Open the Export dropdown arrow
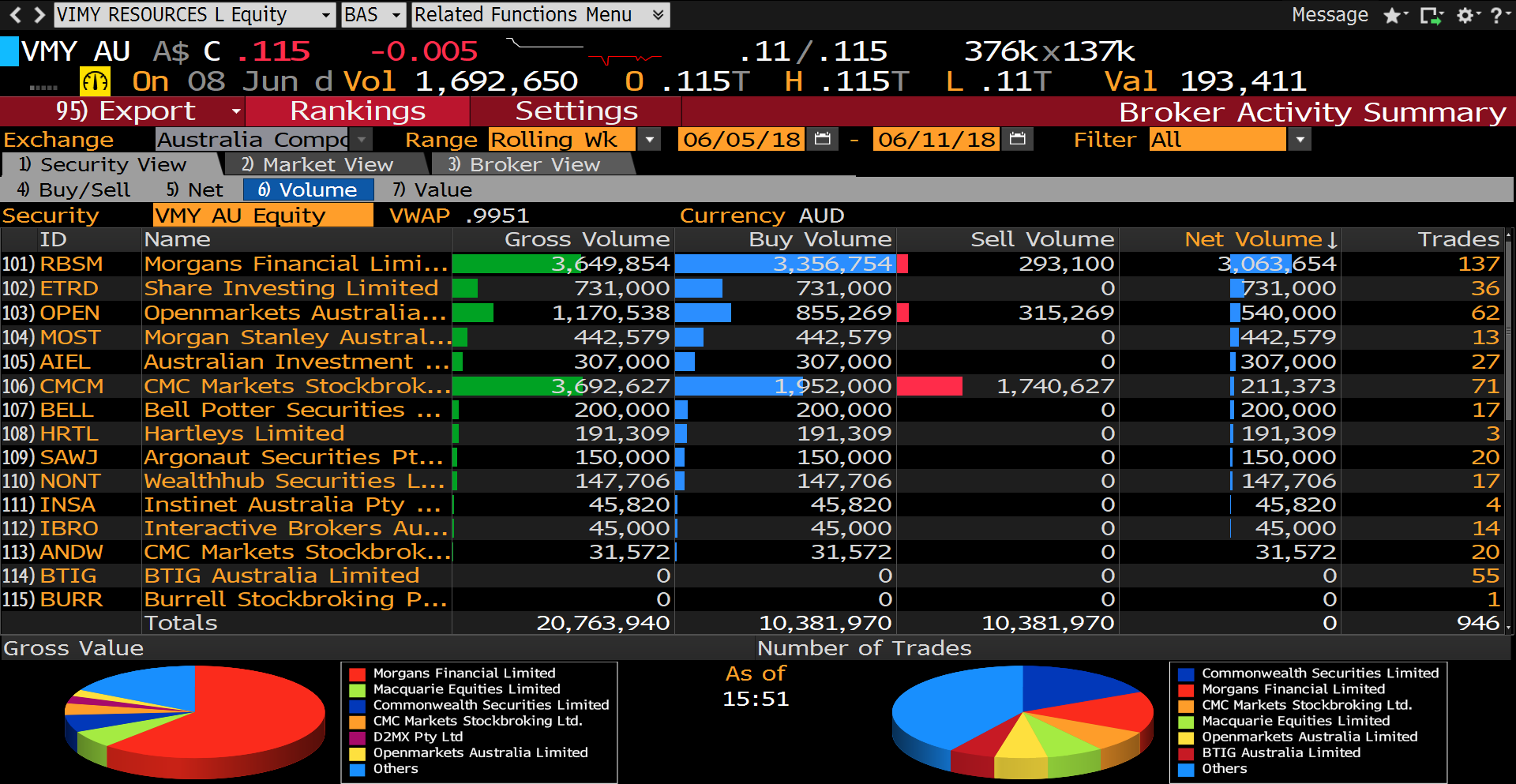The height and width of the screenshot is (784, 1516). [x=235, y=112]
